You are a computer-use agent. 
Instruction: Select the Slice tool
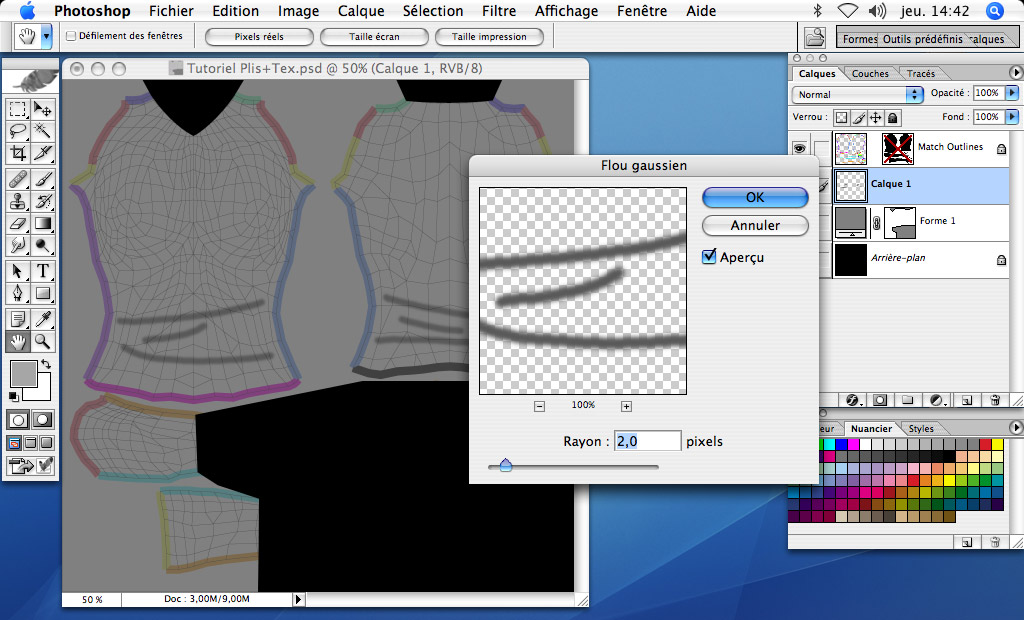point(43,154)
